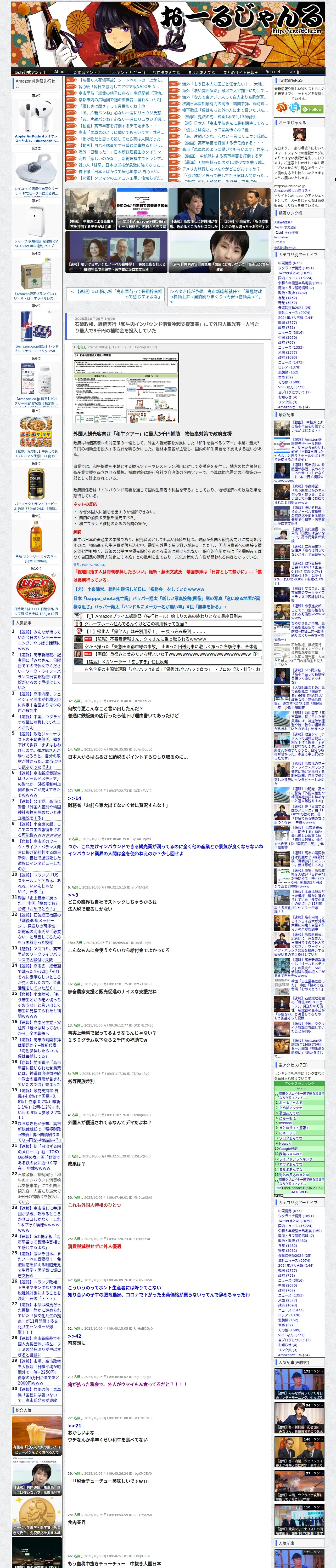The height and width of the screenshot is (1568, 336).
Task: Open the 日清 U.F.O. yakisoba product image
Action: pos(36,588)
